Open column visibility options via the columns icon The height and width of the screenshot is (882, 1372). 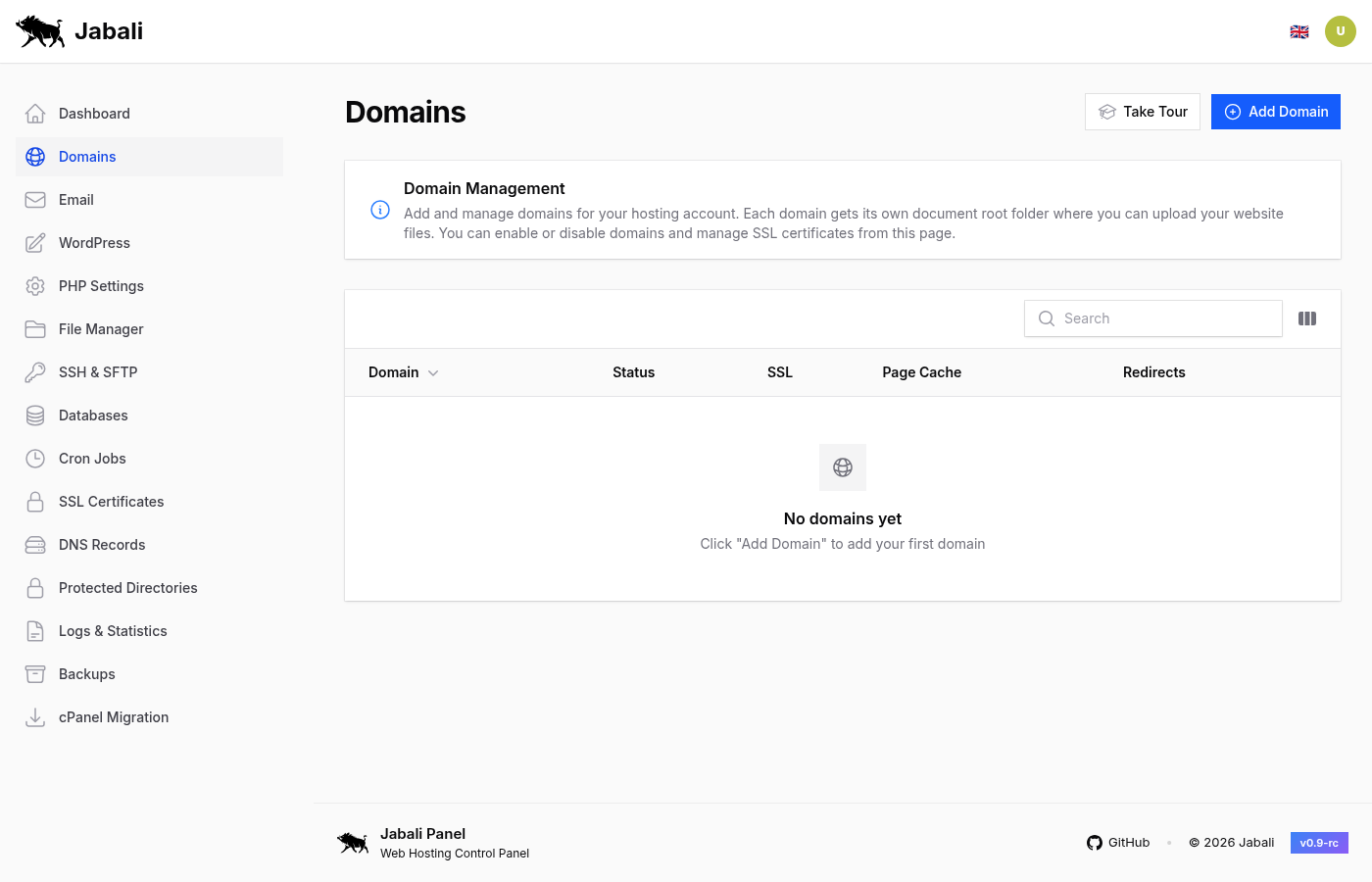(1307, 318)
